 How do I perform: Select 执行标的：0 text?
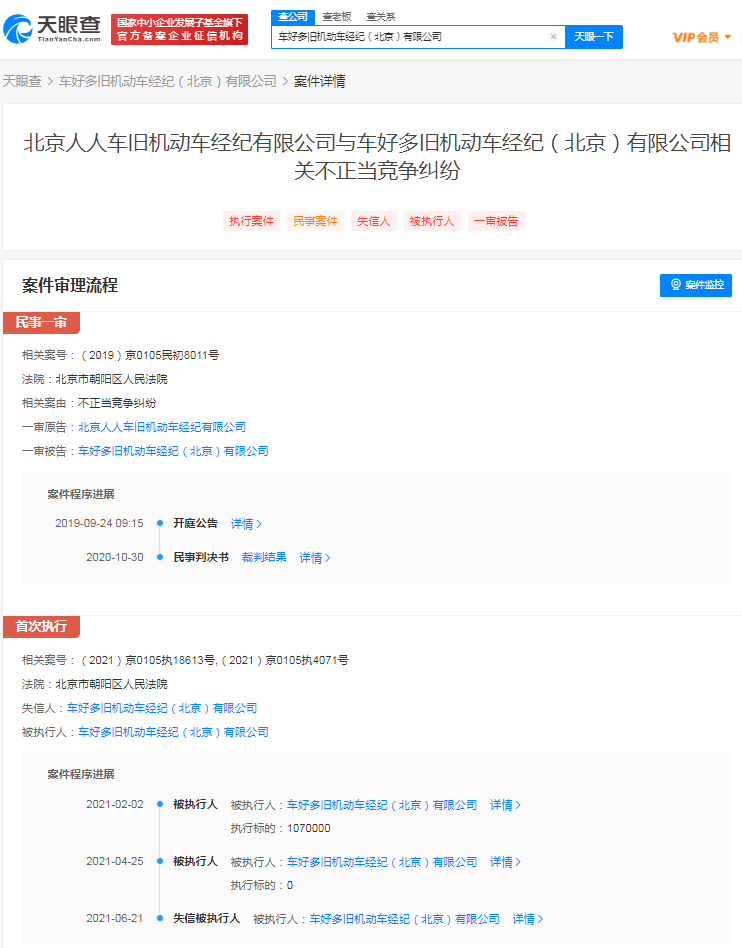tap(262, 885)
